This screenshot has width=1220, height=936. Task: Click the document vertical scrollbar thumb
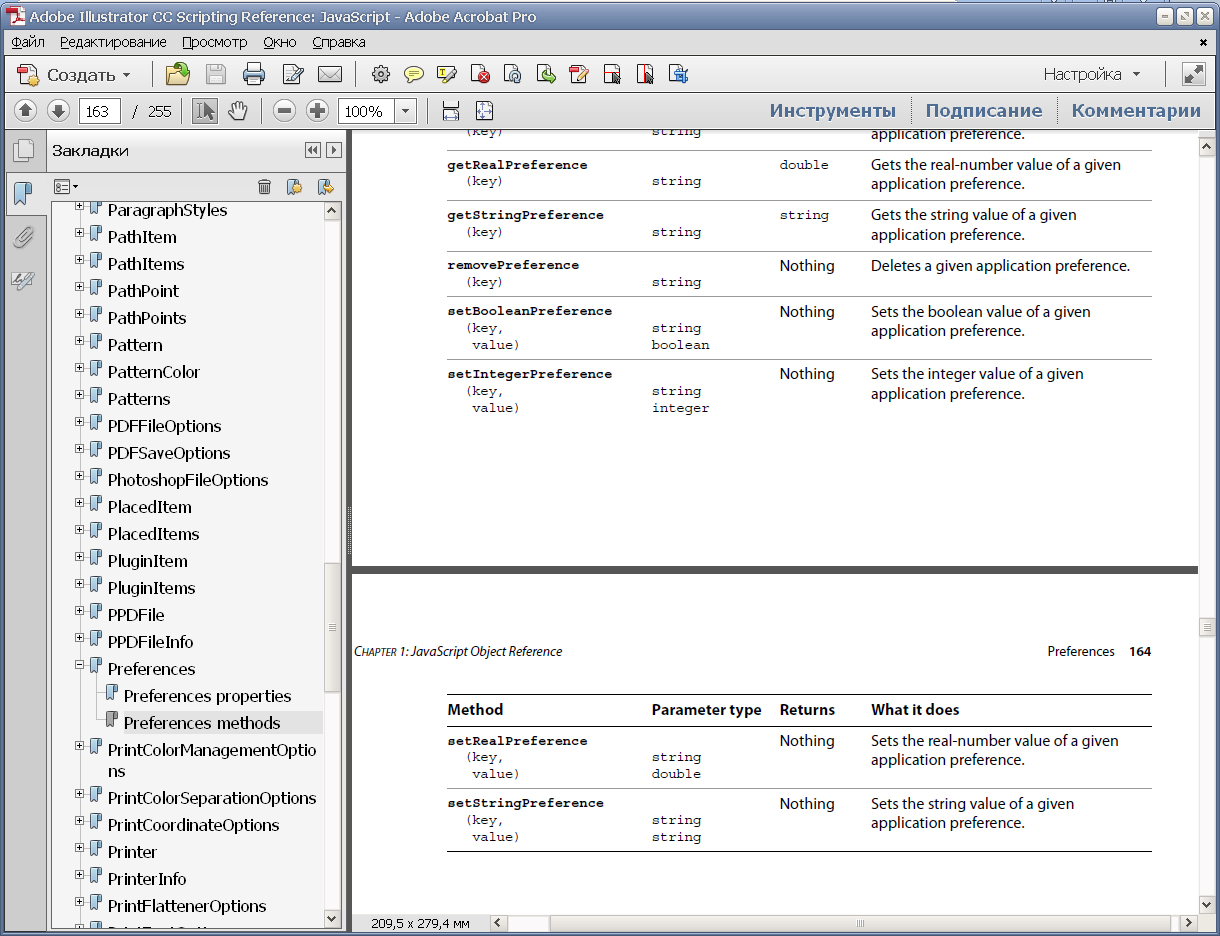tap(1208, 627)
